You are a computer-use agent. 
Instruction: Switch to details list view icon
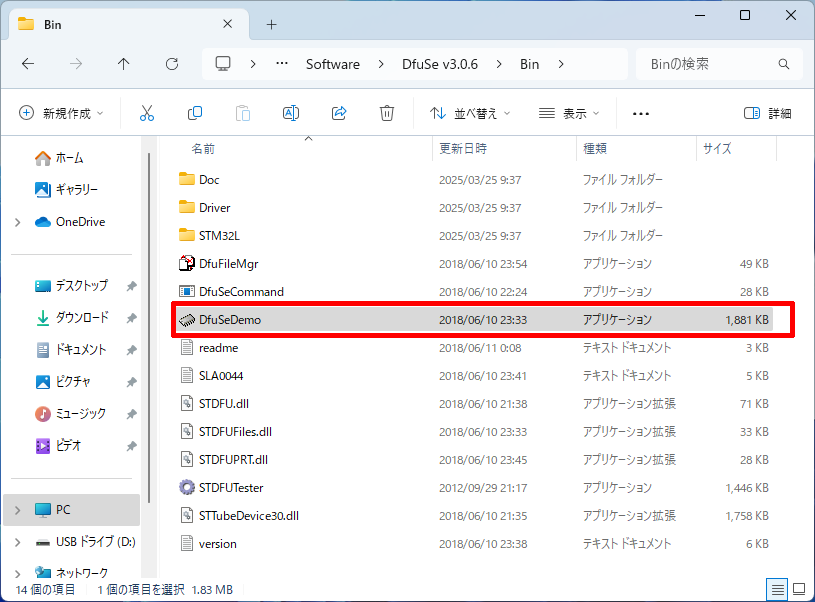point(778,590)
